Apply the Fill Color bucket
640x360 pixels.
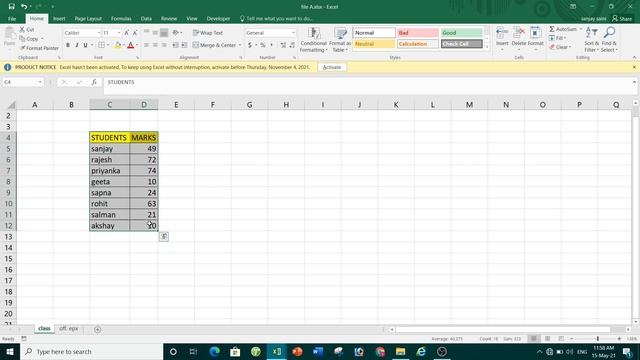pyautogui.click(x=118, y=45)
